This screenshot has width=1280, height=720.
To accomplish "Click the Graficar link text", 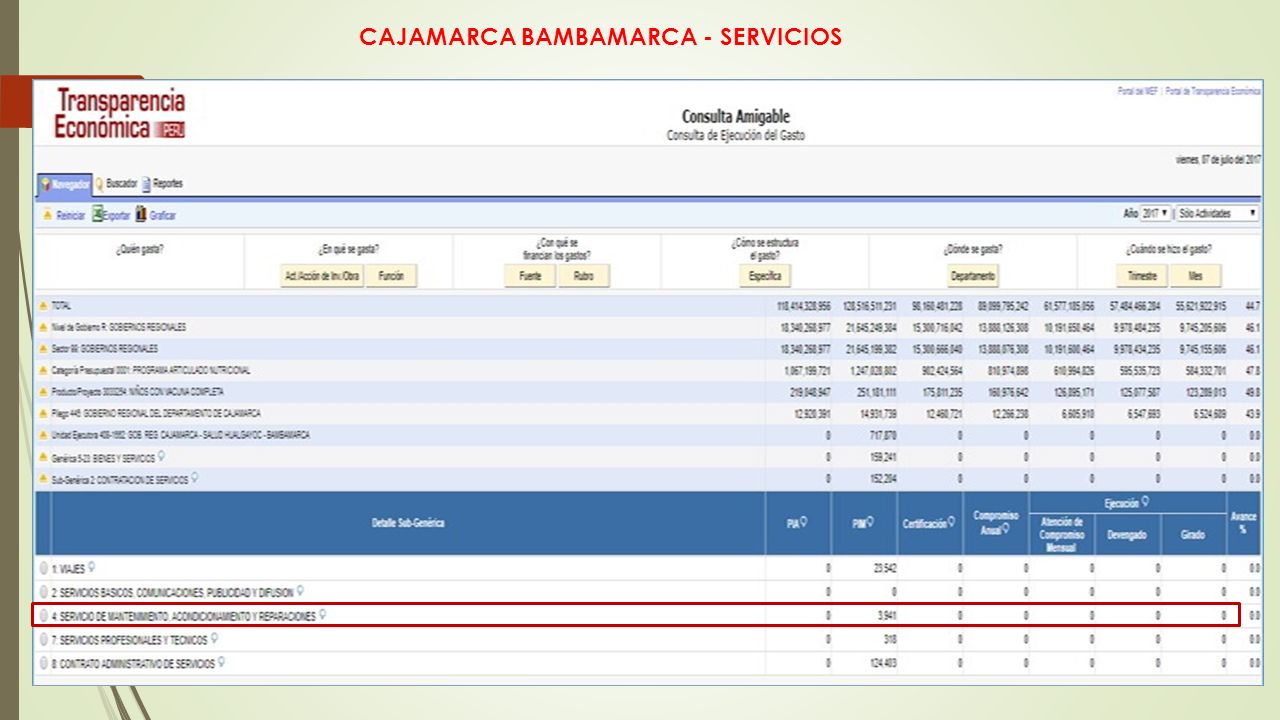I will coord(163,215).
